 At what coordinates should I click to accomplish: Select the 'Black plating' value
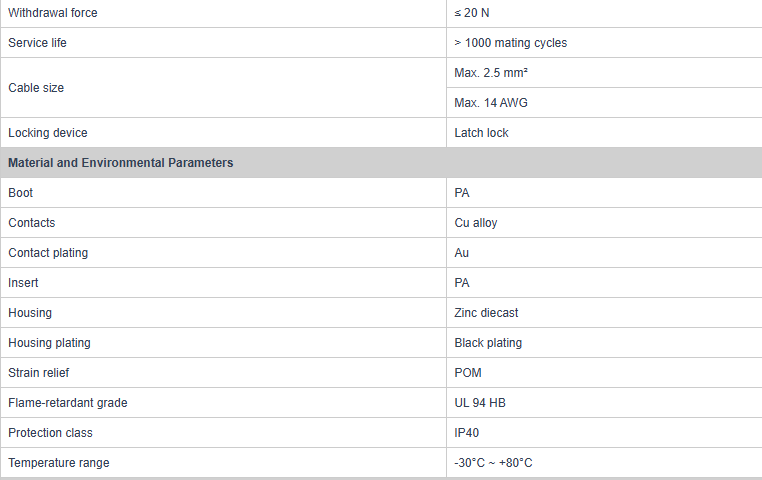[488, 343]
